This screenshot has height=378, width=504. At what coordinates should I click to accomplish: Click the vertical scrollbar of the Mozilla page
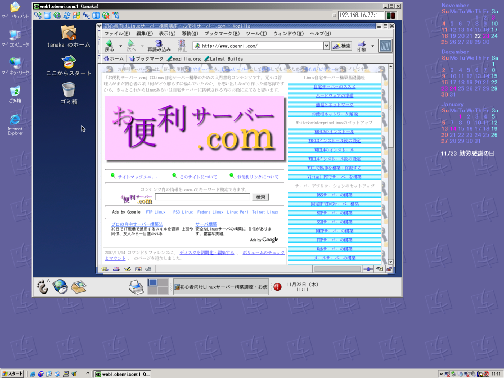tap(391, 164)
